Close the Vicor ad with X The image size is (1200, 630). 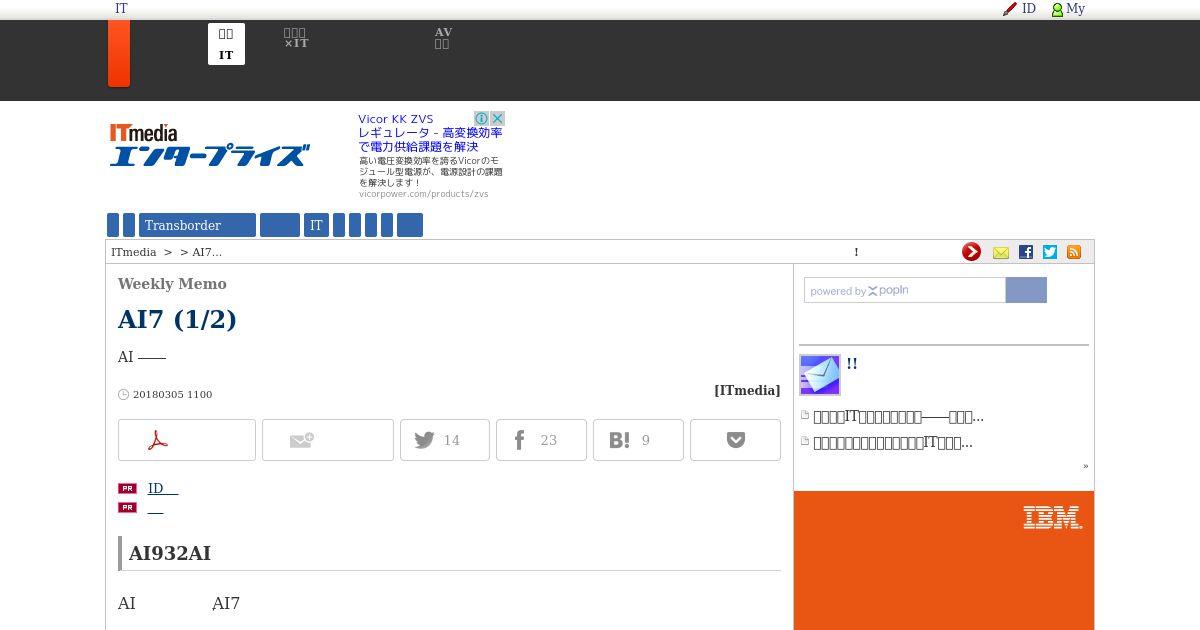click(497, 118)
